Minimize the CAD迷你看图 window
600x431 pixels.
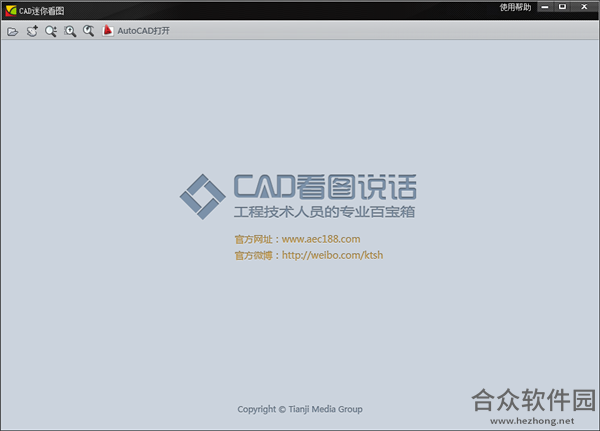[545, 7]
